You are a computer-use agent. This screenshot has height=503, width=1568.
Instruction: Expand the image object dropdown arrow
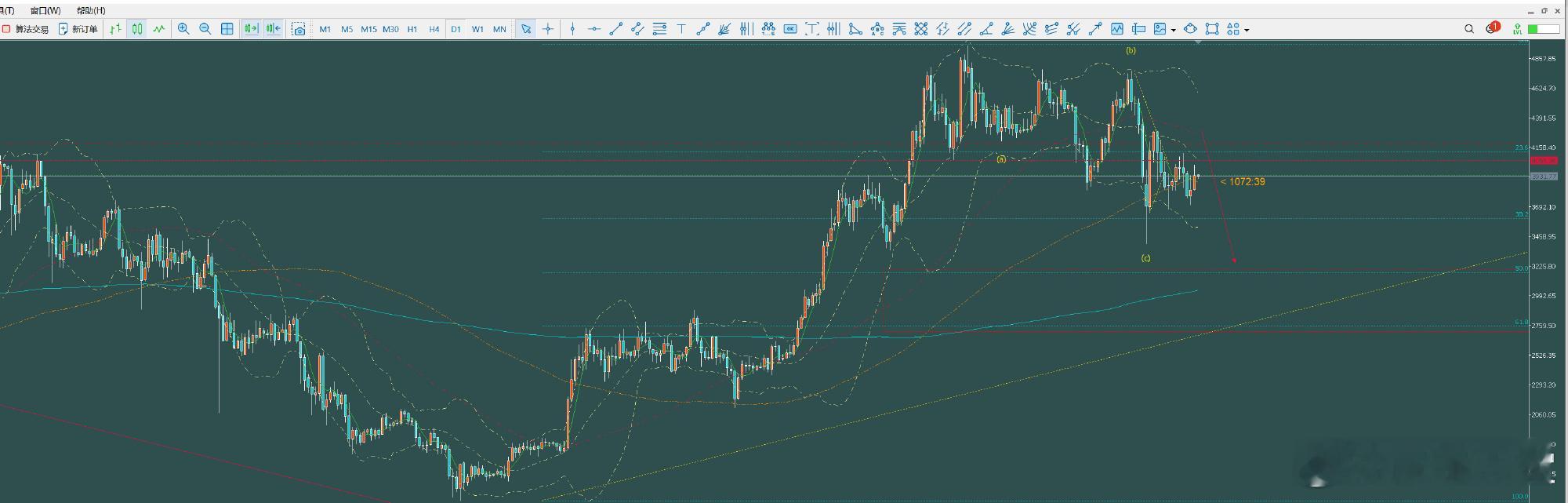pos(1174,30)
